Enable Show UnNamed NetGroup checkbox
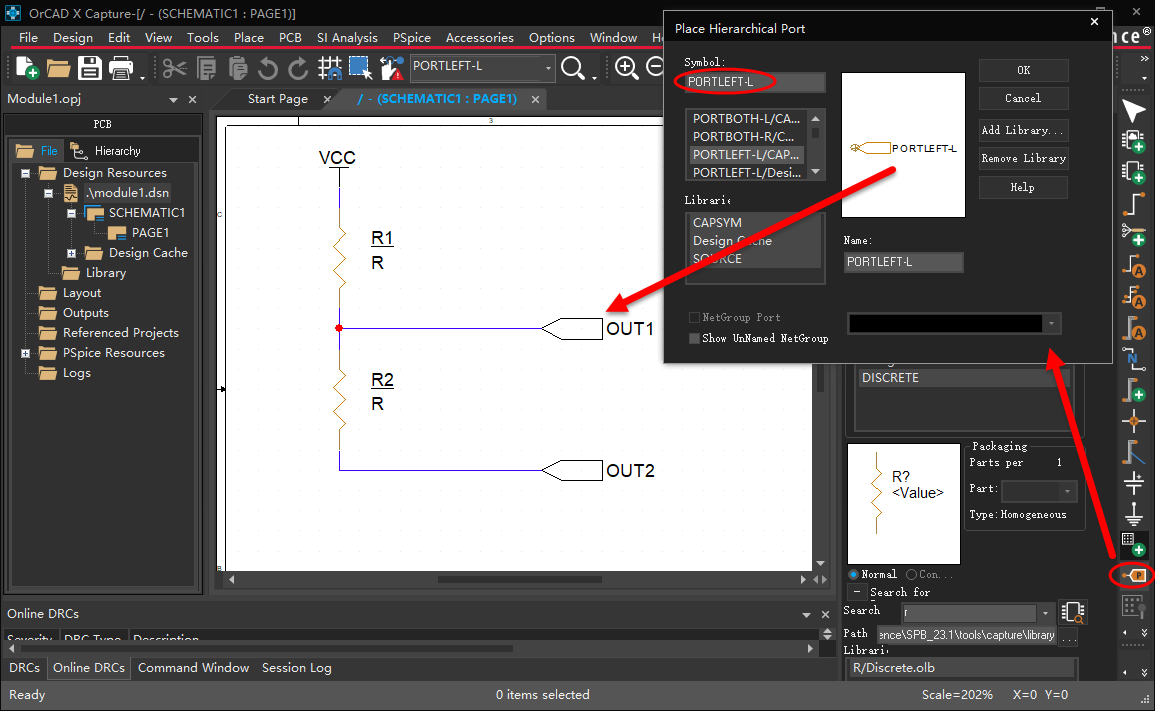This screenshot has height=711, width=1155. (x=694, y=338)
